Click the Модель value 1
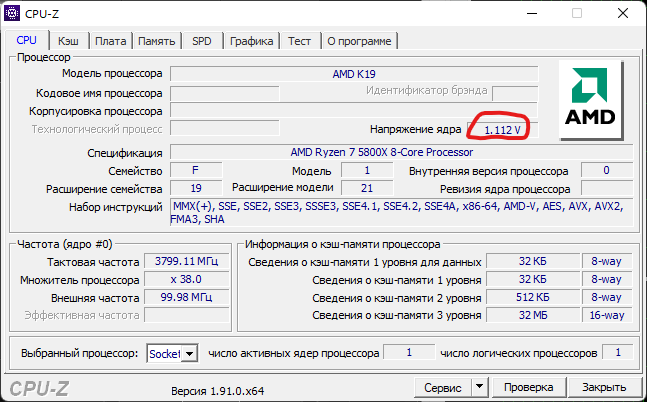 367,170
